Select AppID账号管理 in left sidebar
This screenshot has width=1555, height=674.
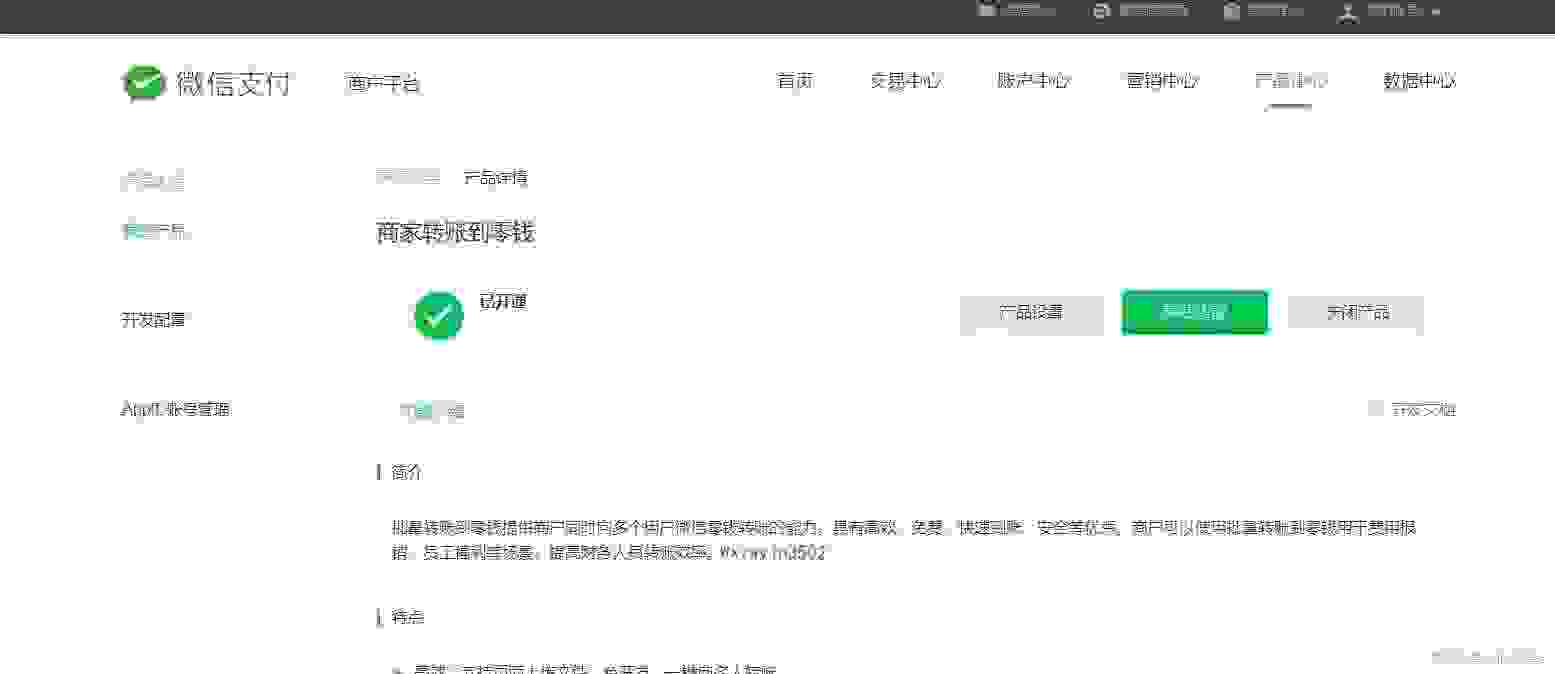pyautogui.click(x=176, y=409)
